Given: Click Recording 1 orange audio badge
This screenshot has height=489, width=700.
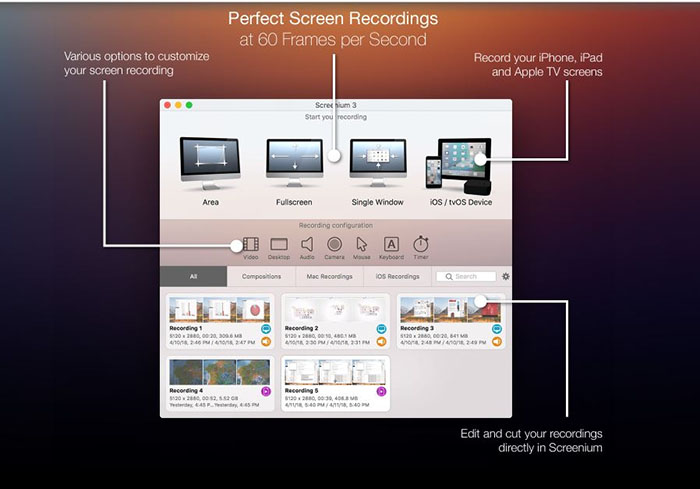Looking at the screenshot, I should tap(266, 342).
